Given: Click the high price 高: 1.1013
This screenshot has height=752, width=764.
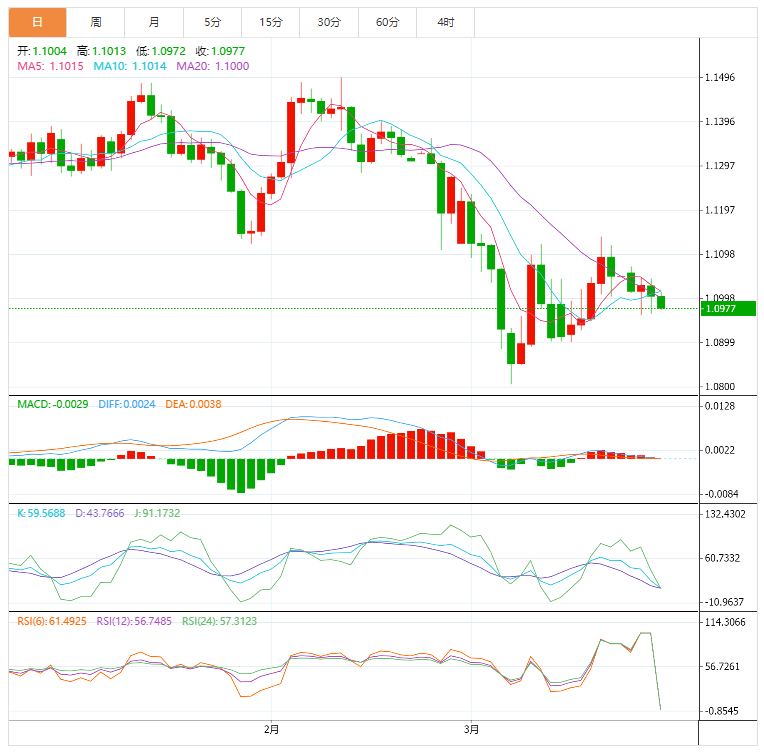Looking at the screenshot, I should pos(101,51).
